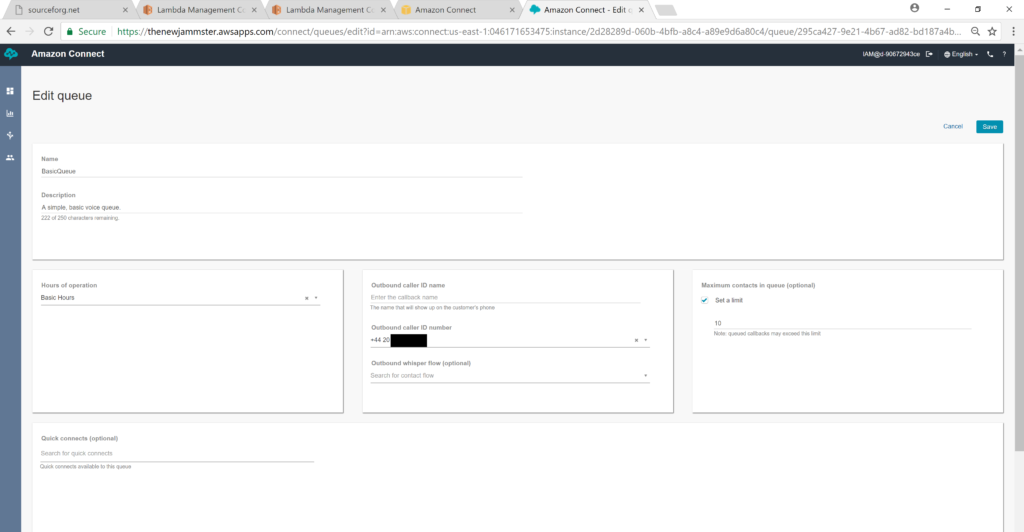Viewport: 1024px width, 532px height.
Task: Open the metrics chart icon in sidebar
Action: pyautogui.click(x=10, y=114)
